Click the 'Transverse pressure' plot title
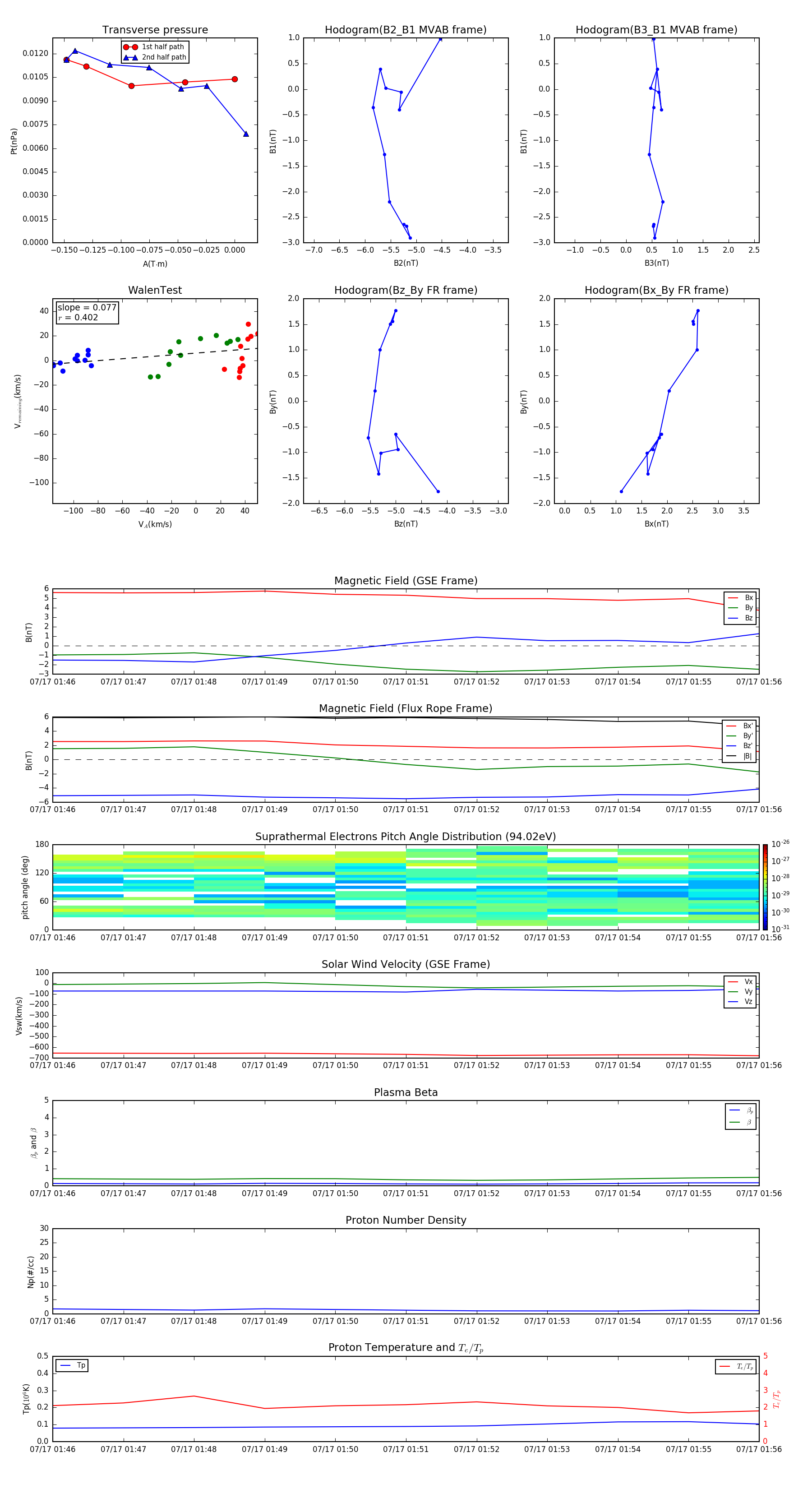812x1489 pixels. [x=155, y=30]
